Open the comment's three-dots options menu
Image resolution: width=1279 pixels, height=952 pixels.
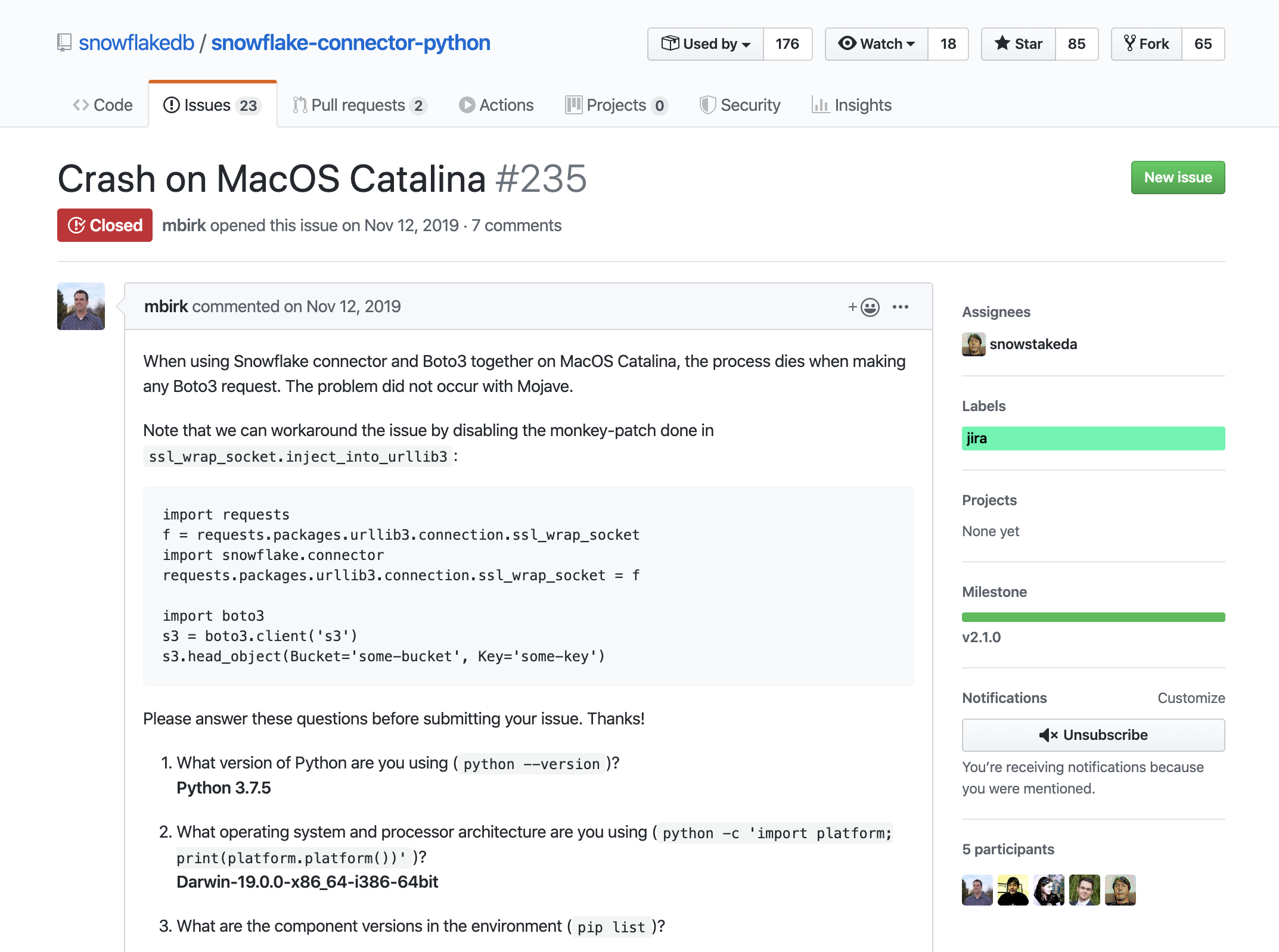(x=901, y=307)
